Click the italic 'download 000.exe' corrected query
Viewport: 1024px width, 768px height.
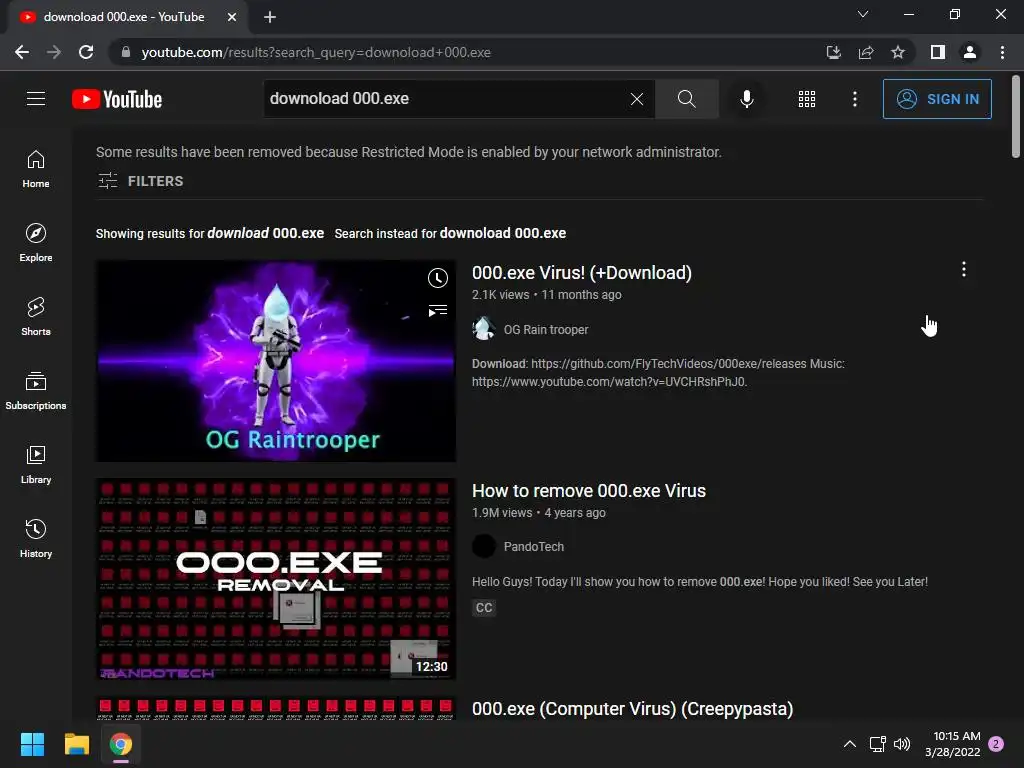coord(266,233)
